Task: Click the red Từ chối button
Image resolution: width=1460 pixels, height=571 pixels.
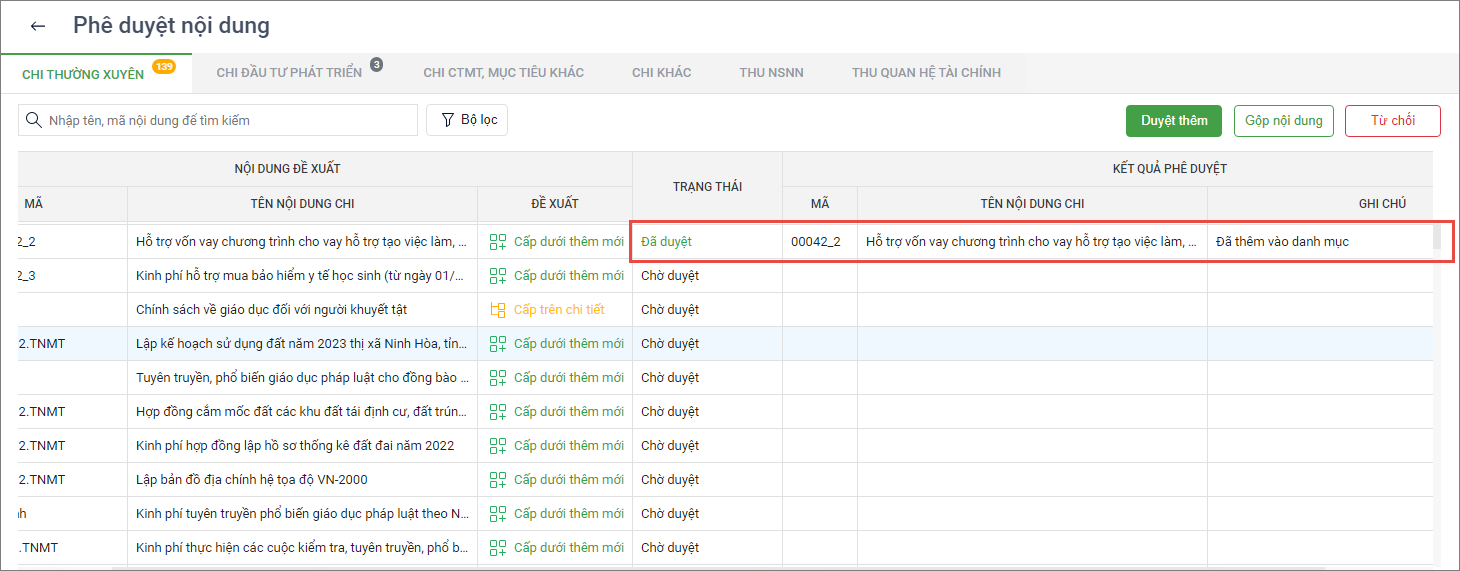Action: (1392, 121)
